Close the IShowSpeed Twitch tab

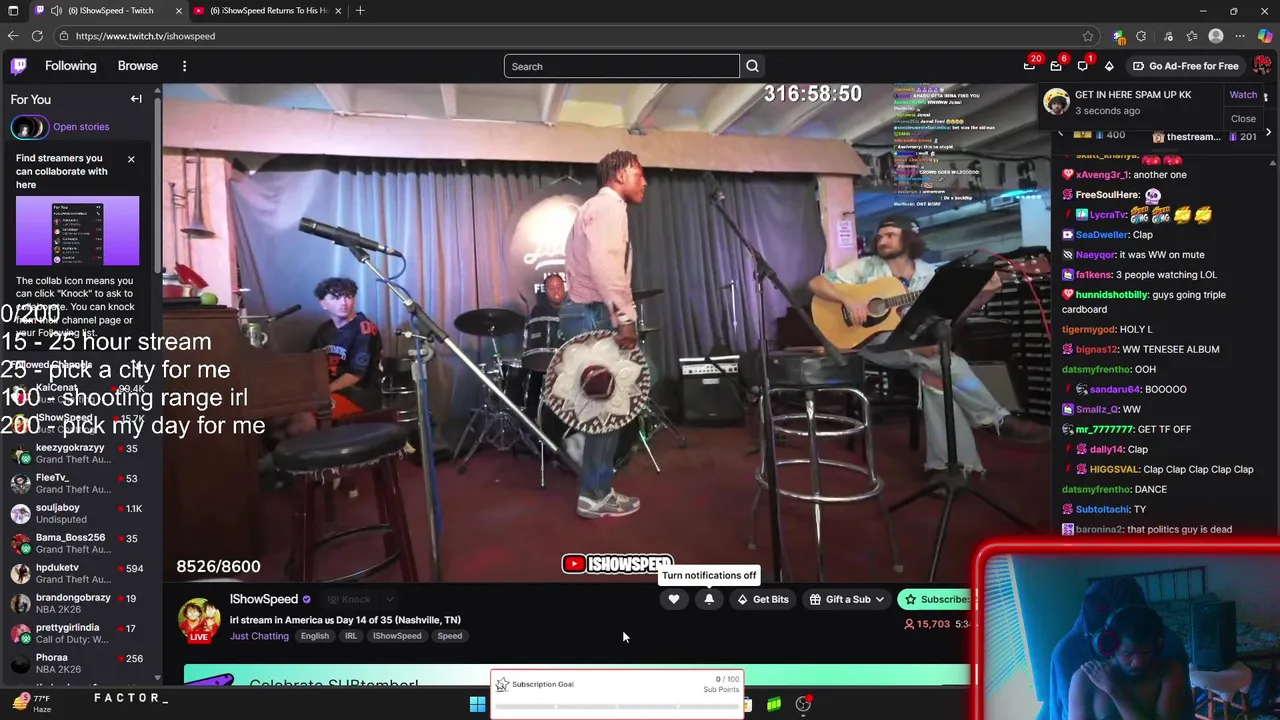coord(179,10)
